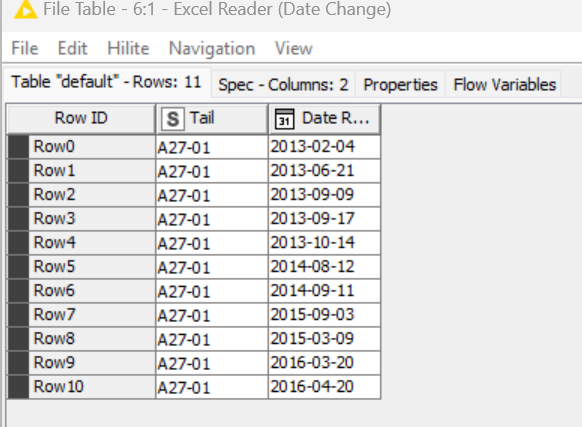
Task: Click the Row ID column header
Action: click(x=81, y=118)
